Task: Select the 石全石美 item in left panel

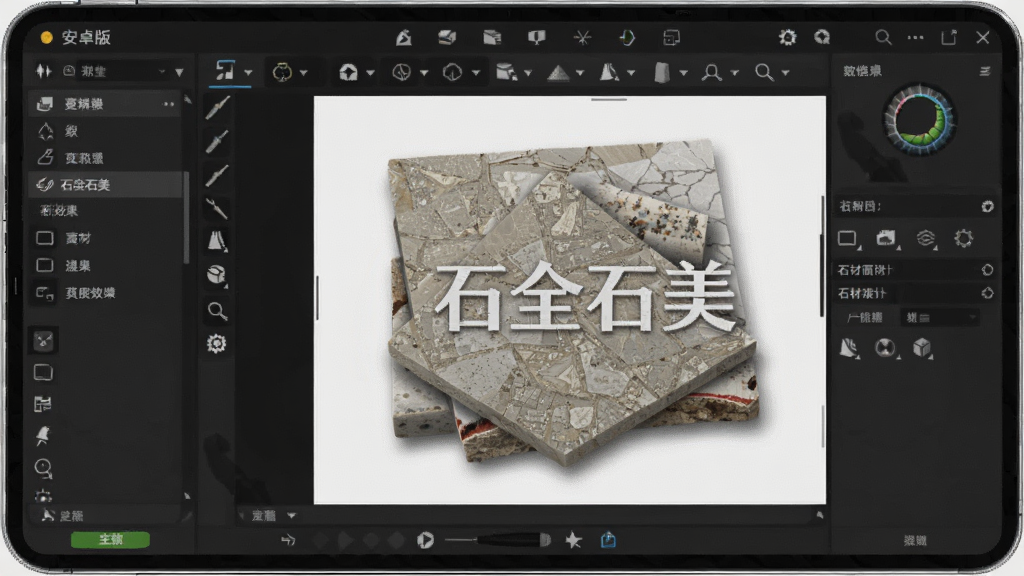Action: coord(106,185)
